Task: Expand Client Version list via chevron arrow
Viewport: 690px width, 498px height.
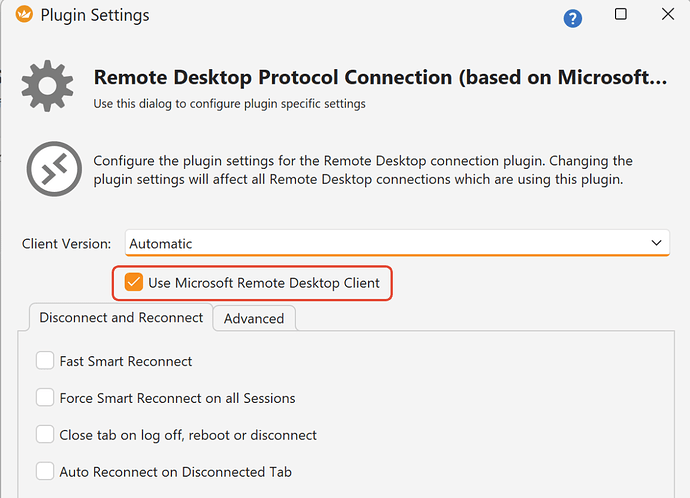Action: (x=656, y=243)
